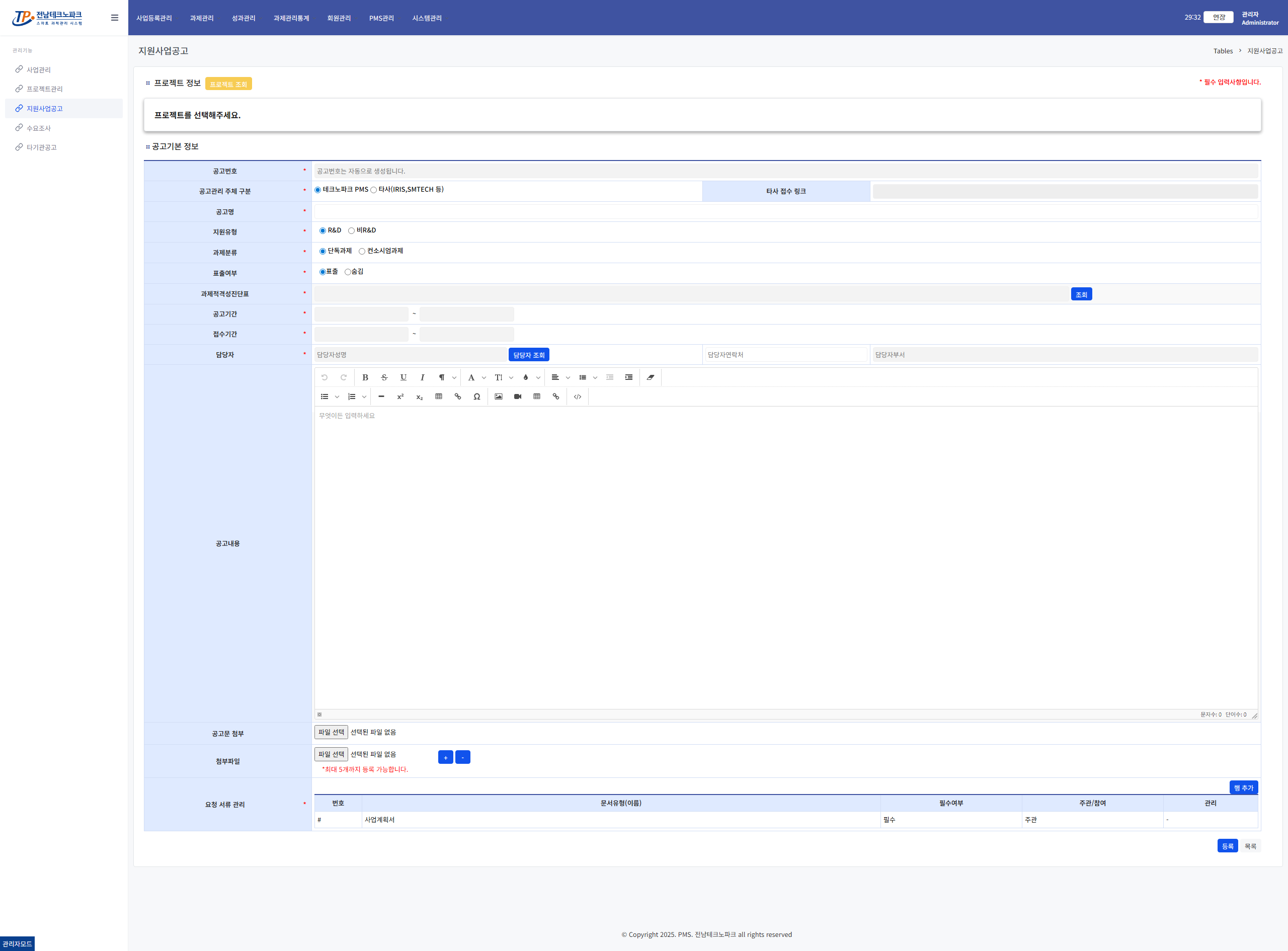Click the 행 추가 button

coord(1243,787)
